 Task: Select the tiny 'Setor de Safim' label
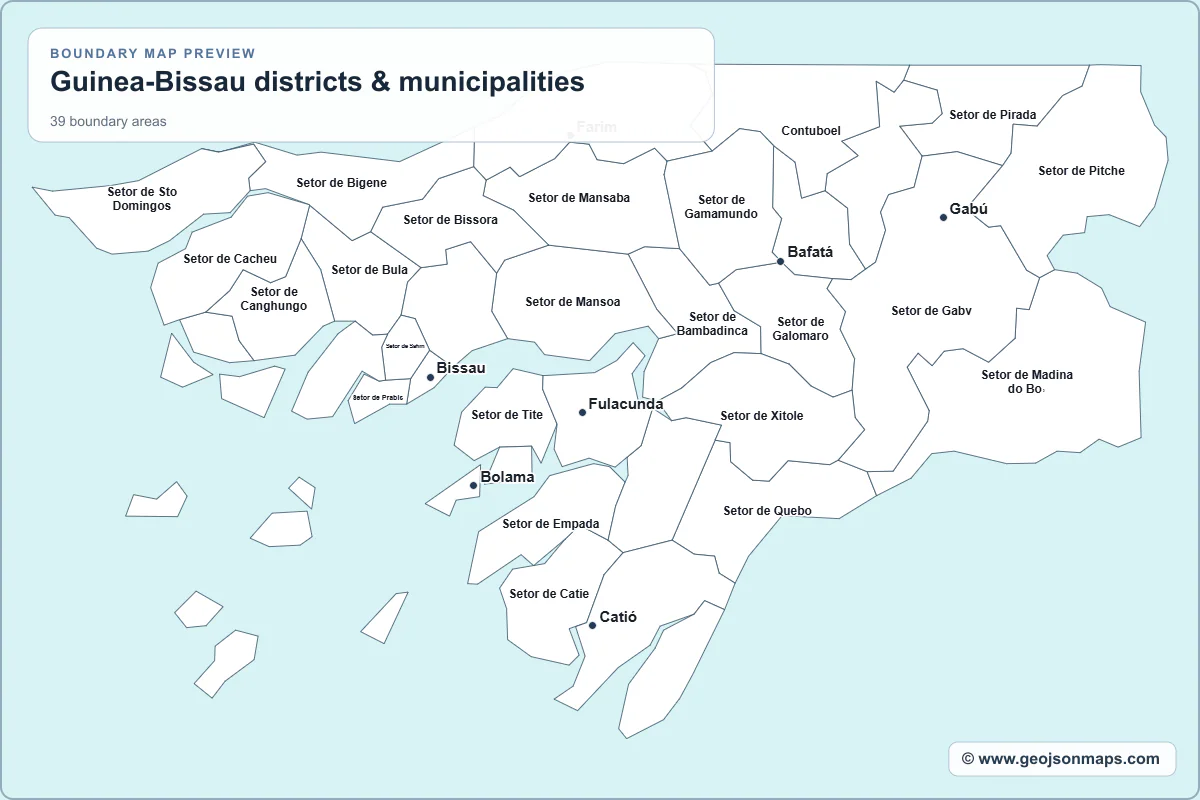point(405,346)
